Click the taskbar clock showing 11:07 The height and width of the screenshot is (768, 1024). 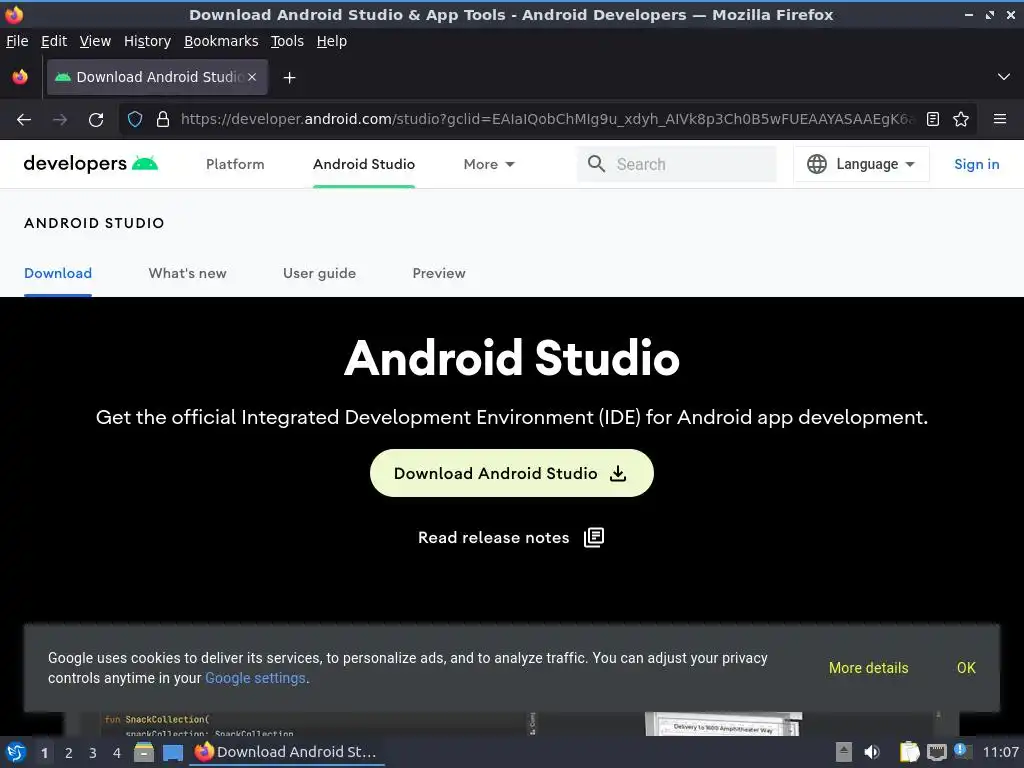[1000, 752]
